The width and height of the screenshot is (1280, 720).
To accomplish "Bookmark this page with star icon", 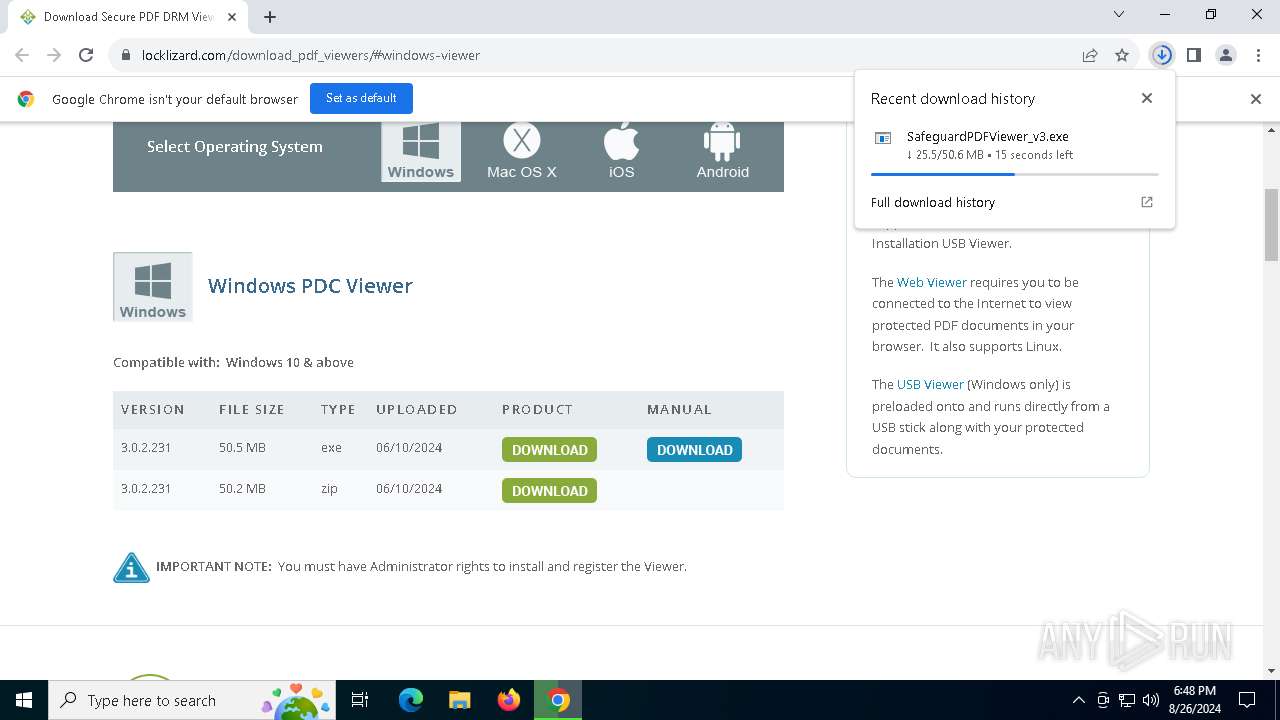I will 1122,55.
